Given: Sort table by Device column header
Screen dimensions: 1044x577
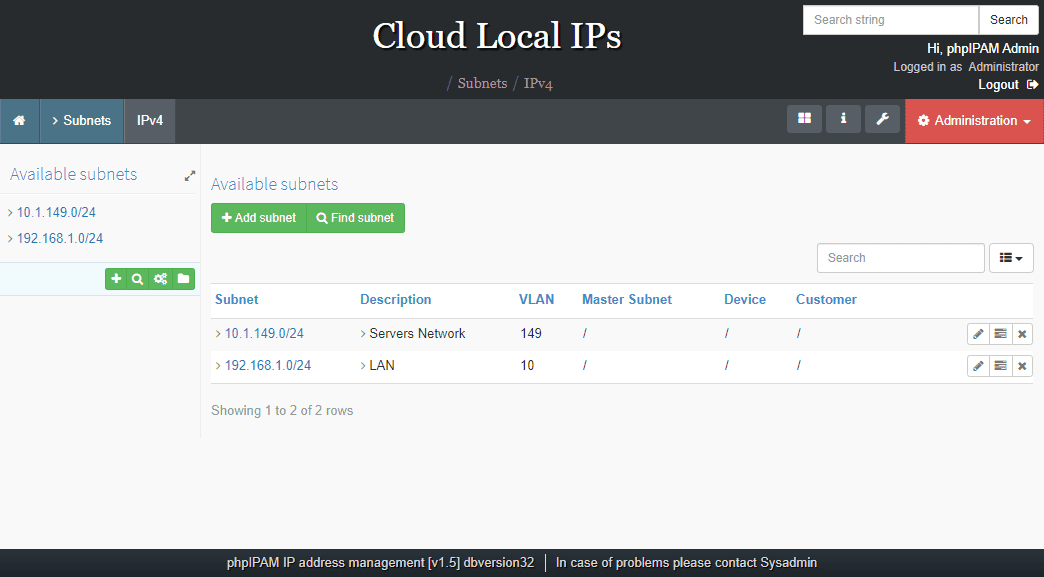Looking at the screenshot, I should (x=744, y=299).
